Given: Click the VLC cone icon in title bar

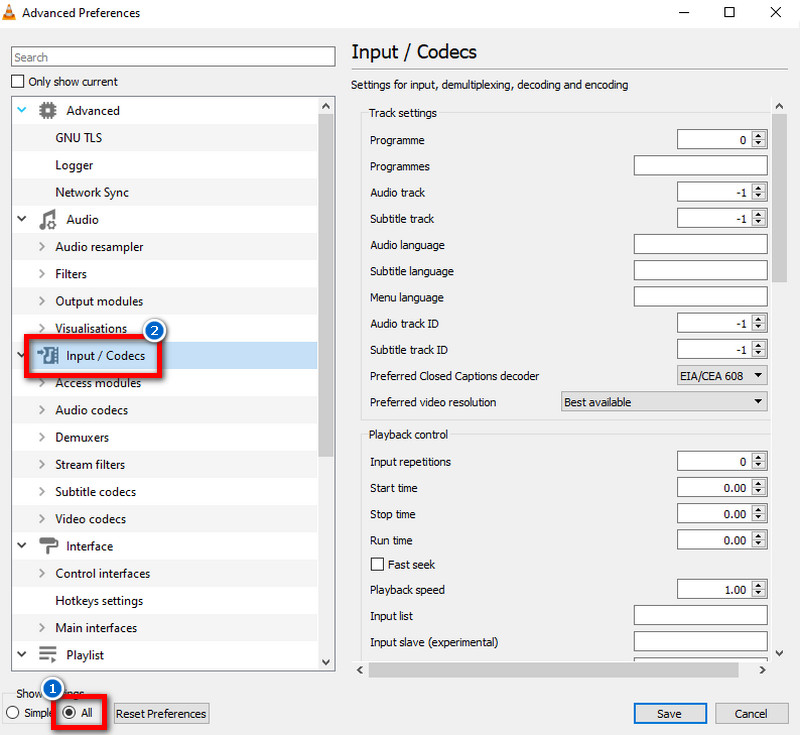Looking at the screenshot, I should click(x=9, y=12).
